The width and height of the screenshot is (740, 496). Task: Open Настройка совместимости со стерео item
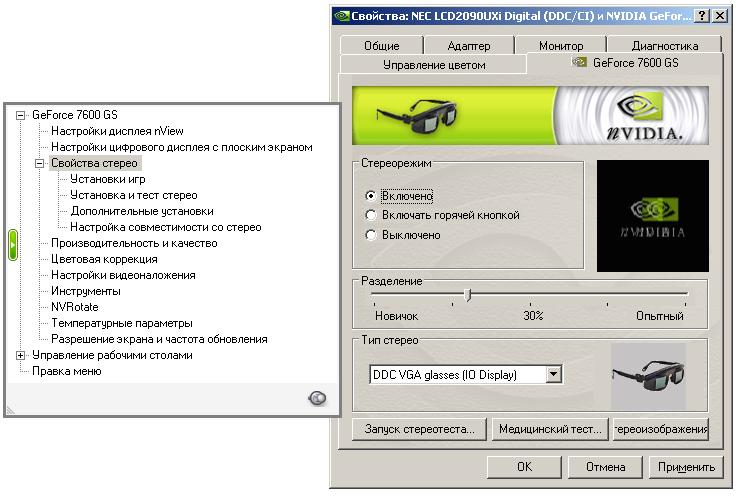click(166, 227)
